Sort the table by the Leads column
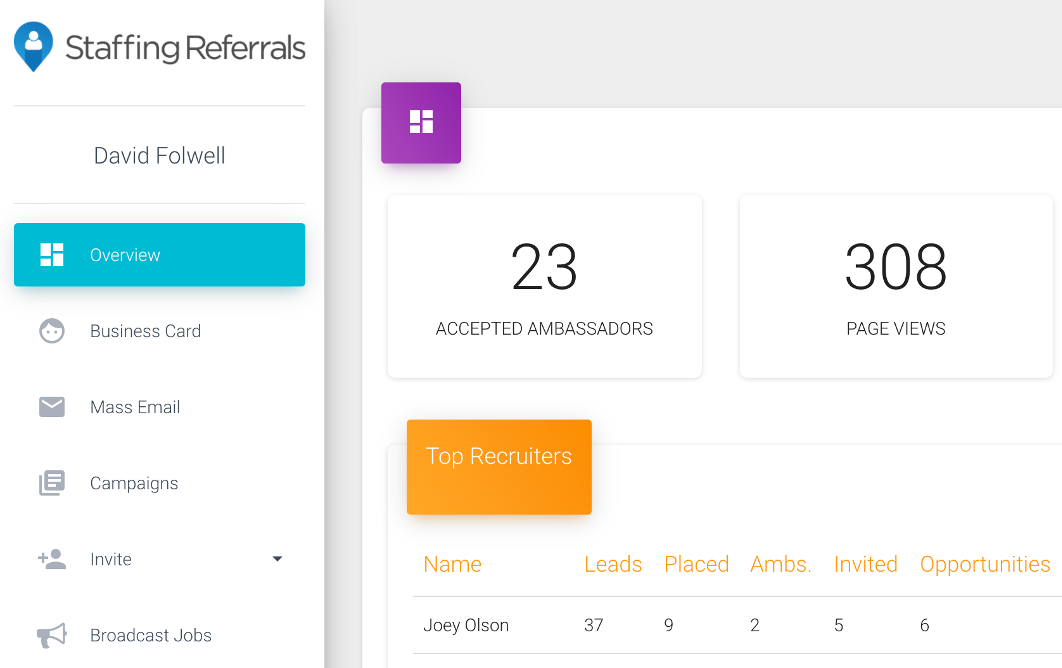Viewport: 1062px width, 668px height. [613, 564]
